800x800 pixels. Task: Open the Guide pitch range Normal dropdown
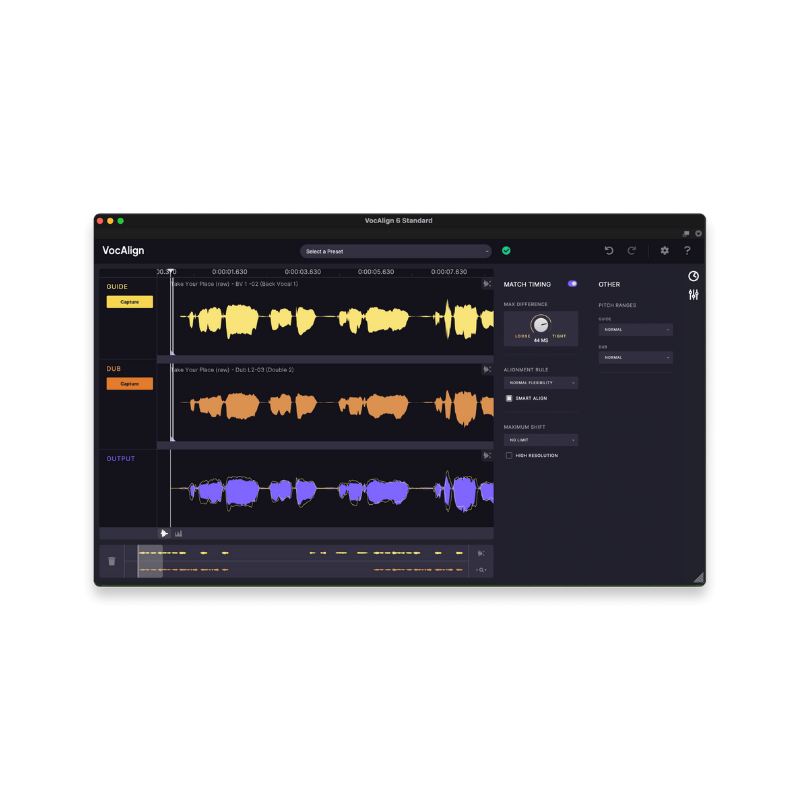tap(635, 329)
